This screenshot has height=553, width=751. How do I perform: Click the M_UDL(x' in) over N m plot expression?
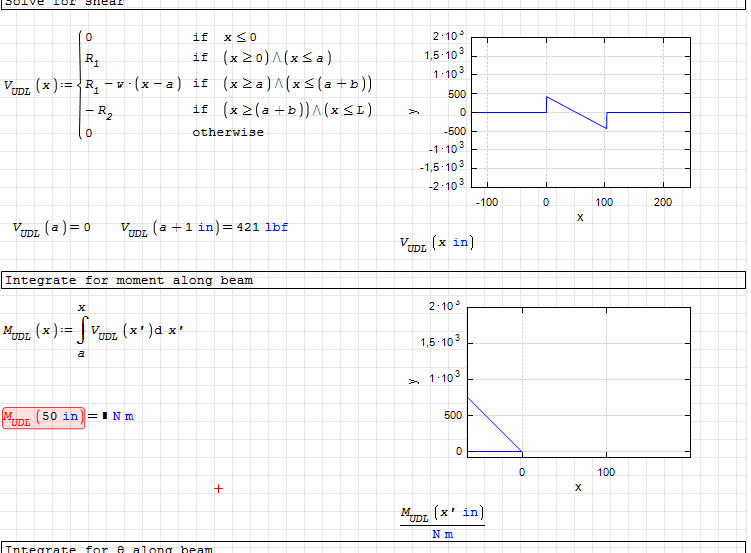pos(442,522)
